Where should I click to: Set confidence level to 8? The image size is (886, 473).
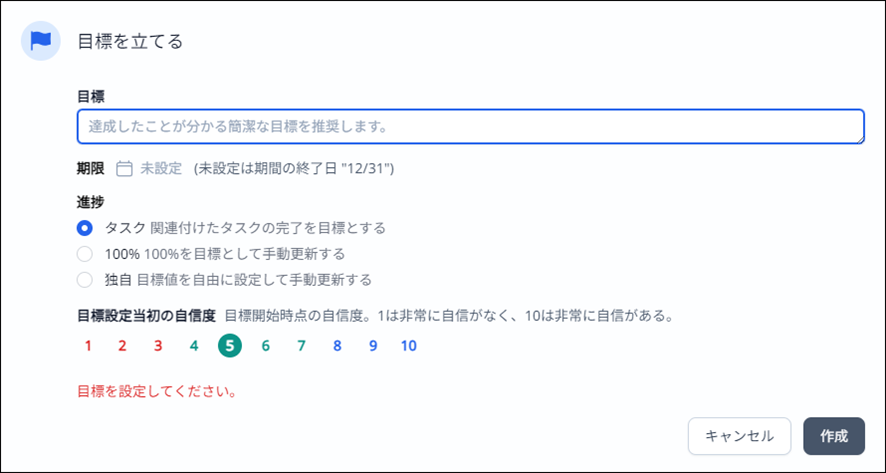[337, 346]
